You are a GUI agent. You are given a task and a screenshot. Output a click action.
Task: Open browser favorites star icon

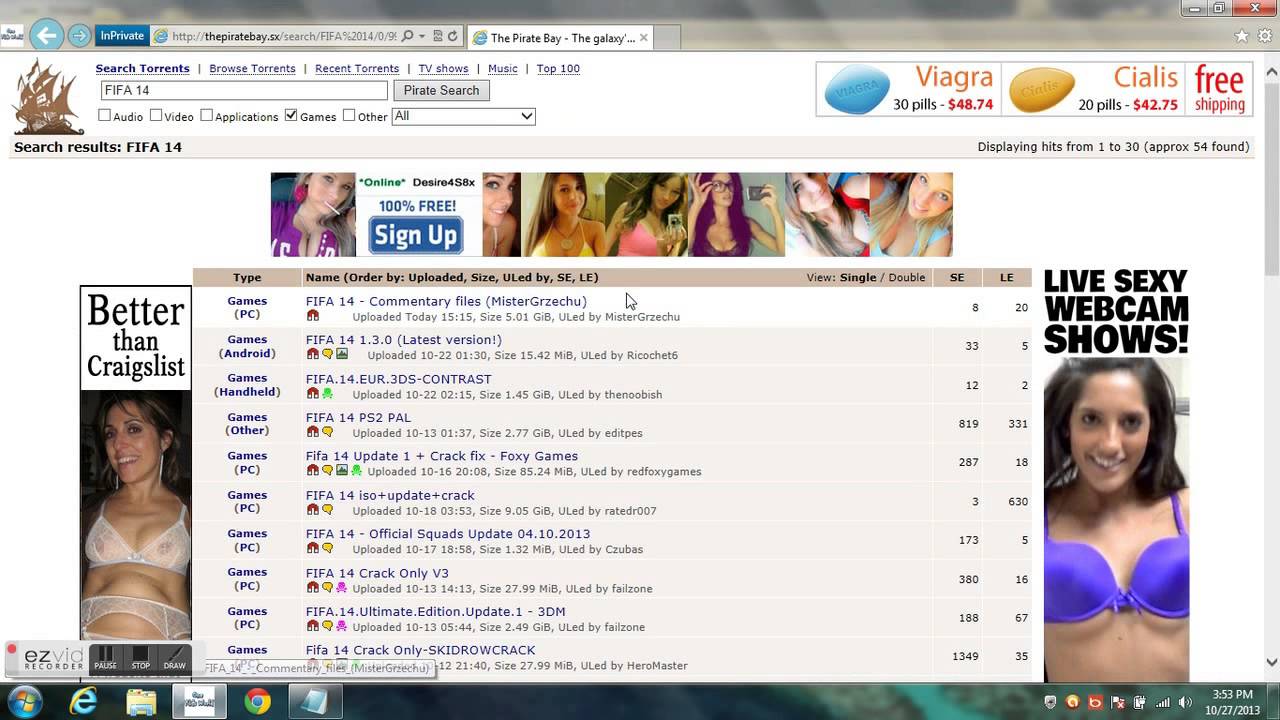point(1242,36)
